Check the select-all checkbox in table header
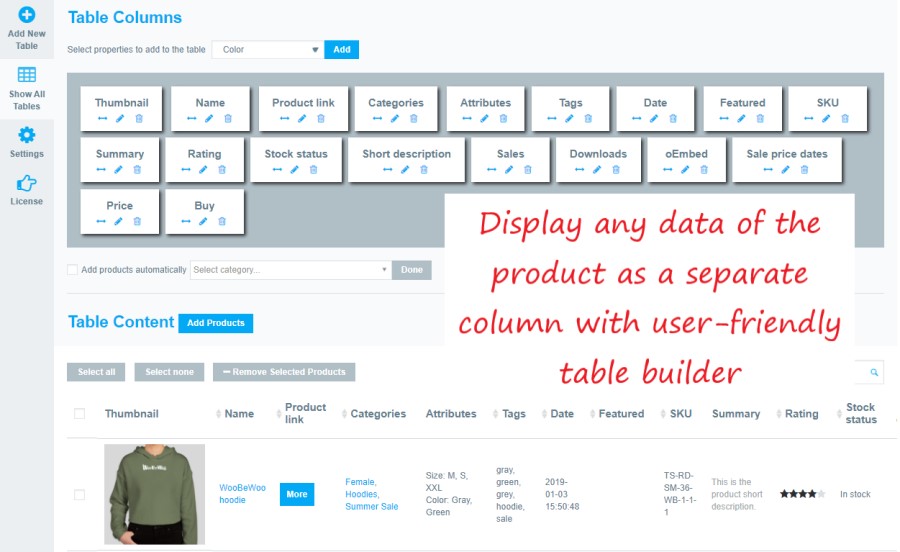Image resolution: width=900 pixels, height=552 pixels. point(80,414)
